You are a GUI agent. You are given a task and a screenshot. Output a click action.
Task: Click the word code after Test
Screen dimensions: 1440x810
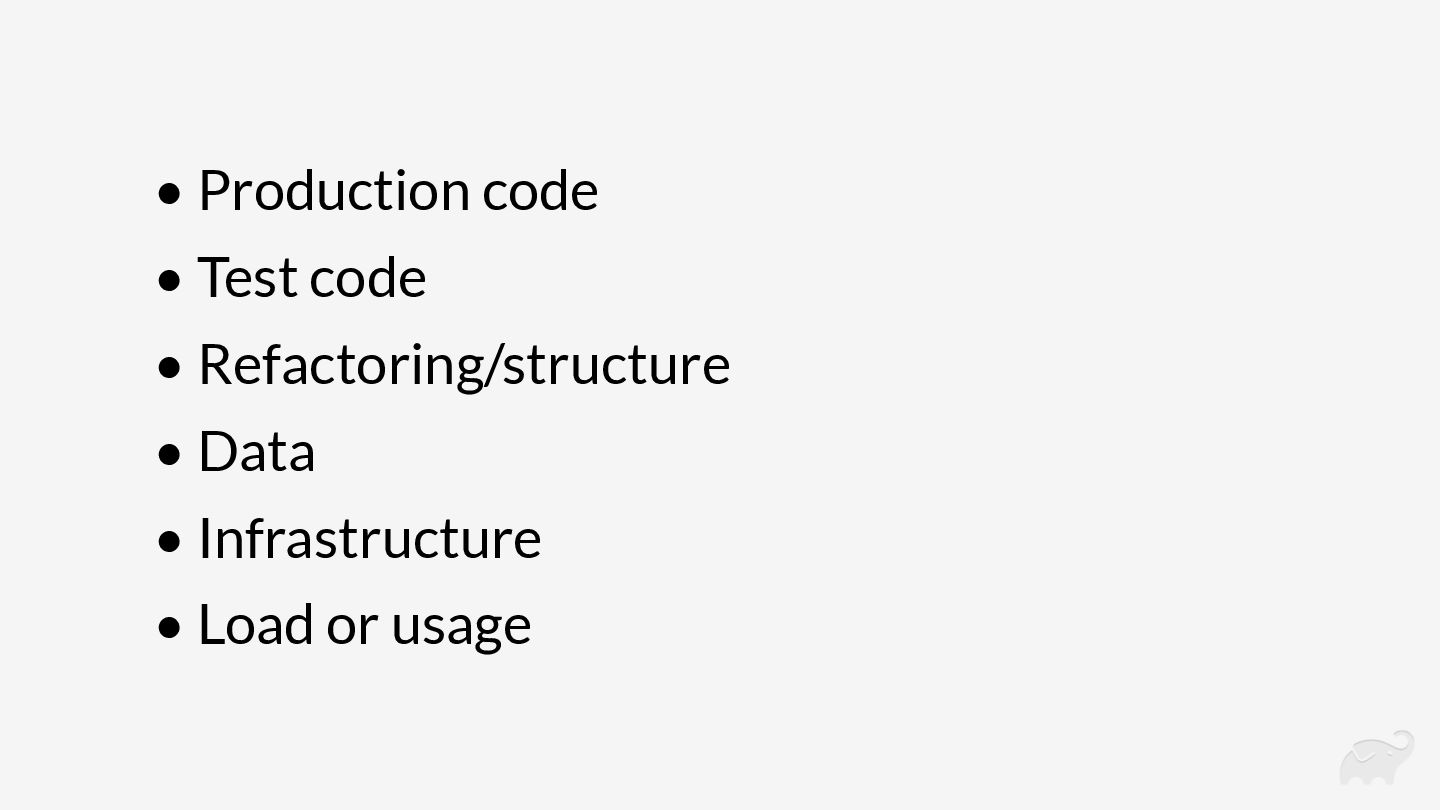point(368,277)
